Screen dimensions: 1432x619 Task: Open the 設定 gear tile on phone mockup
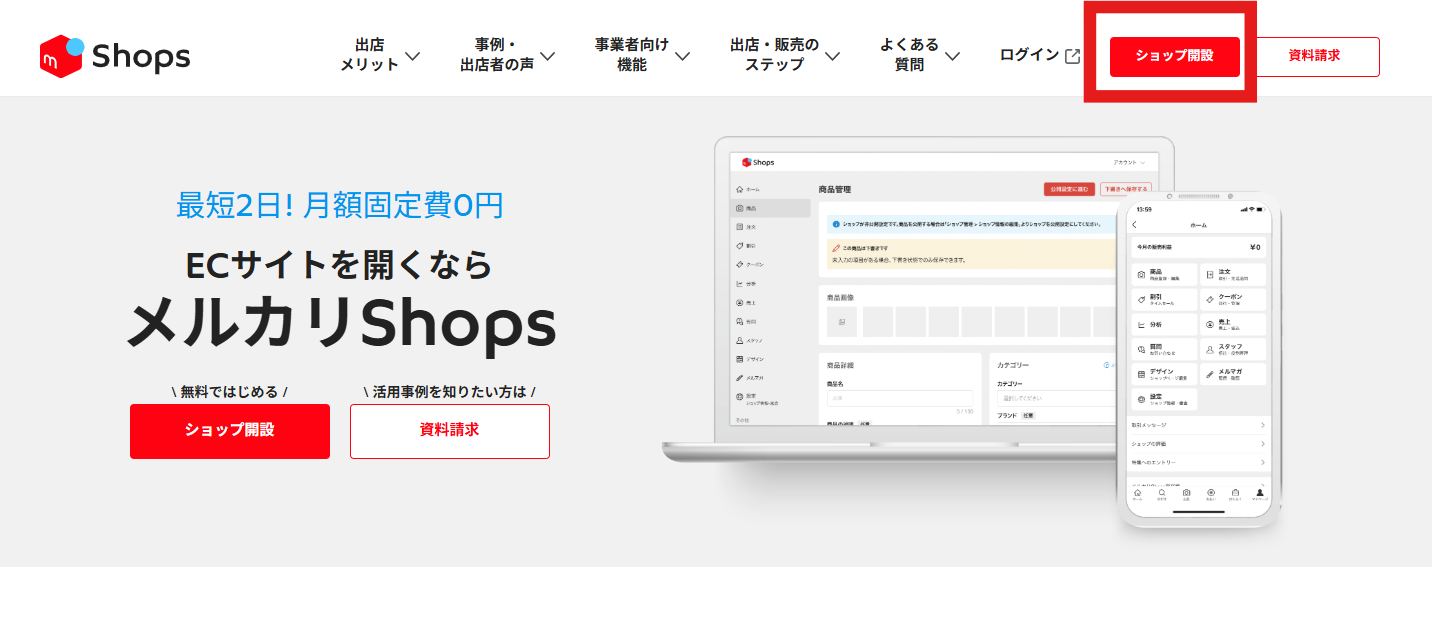[x=1164, y=399]
